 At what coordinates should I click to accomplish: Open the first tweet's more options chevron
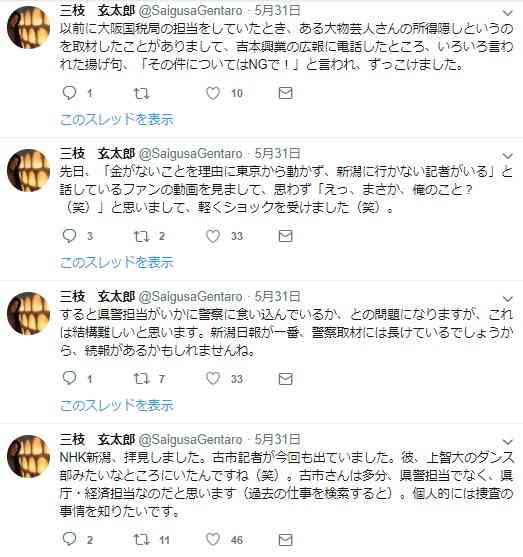[x=508, y=13]
